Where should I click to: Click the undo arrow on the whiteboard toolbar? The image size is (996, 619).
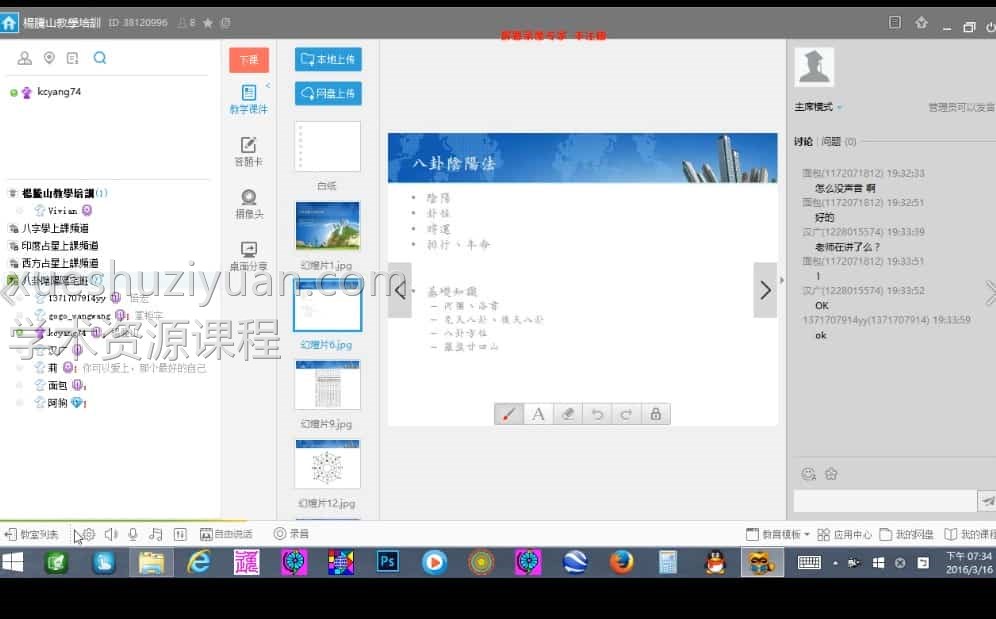(x=597, y=412)
